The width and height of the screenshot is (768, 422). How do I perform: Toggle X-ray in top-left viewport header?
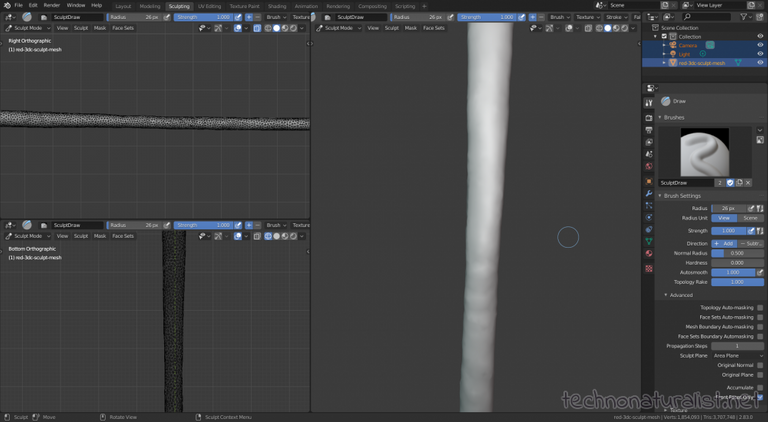click(257, 28)
